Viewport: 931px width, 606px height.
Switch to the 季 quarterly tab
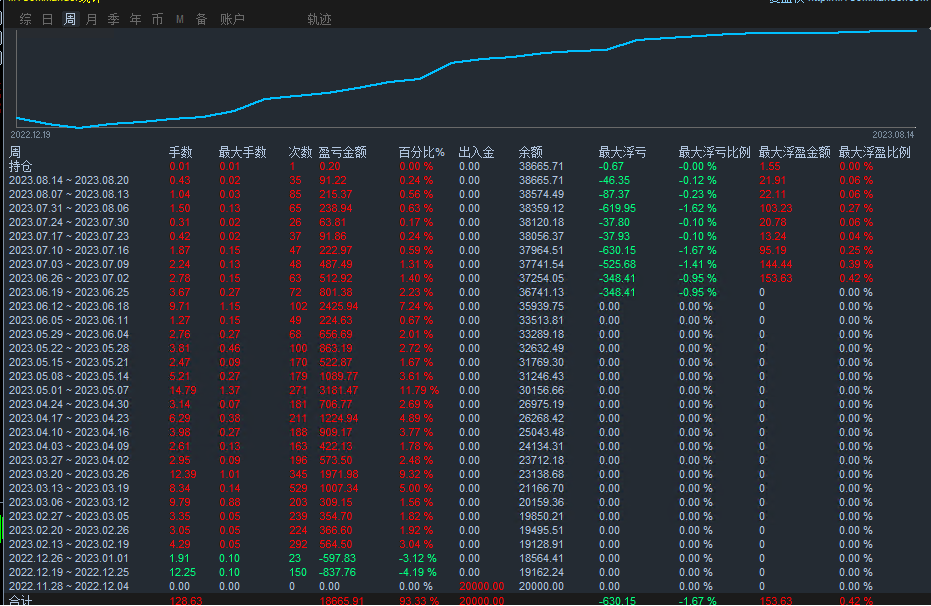pos(113,19)
